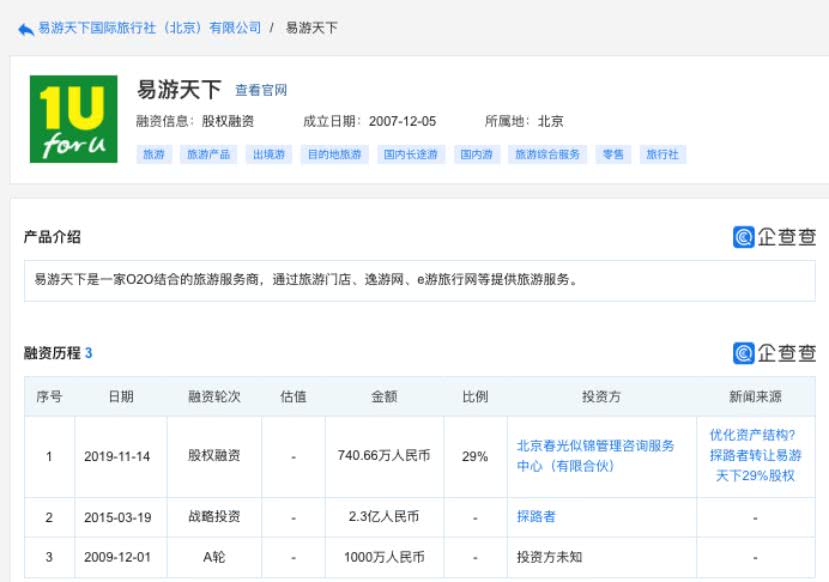Click the 比例 column header
Viewport: 829px width, 582px height.
(x=475, y=396)
